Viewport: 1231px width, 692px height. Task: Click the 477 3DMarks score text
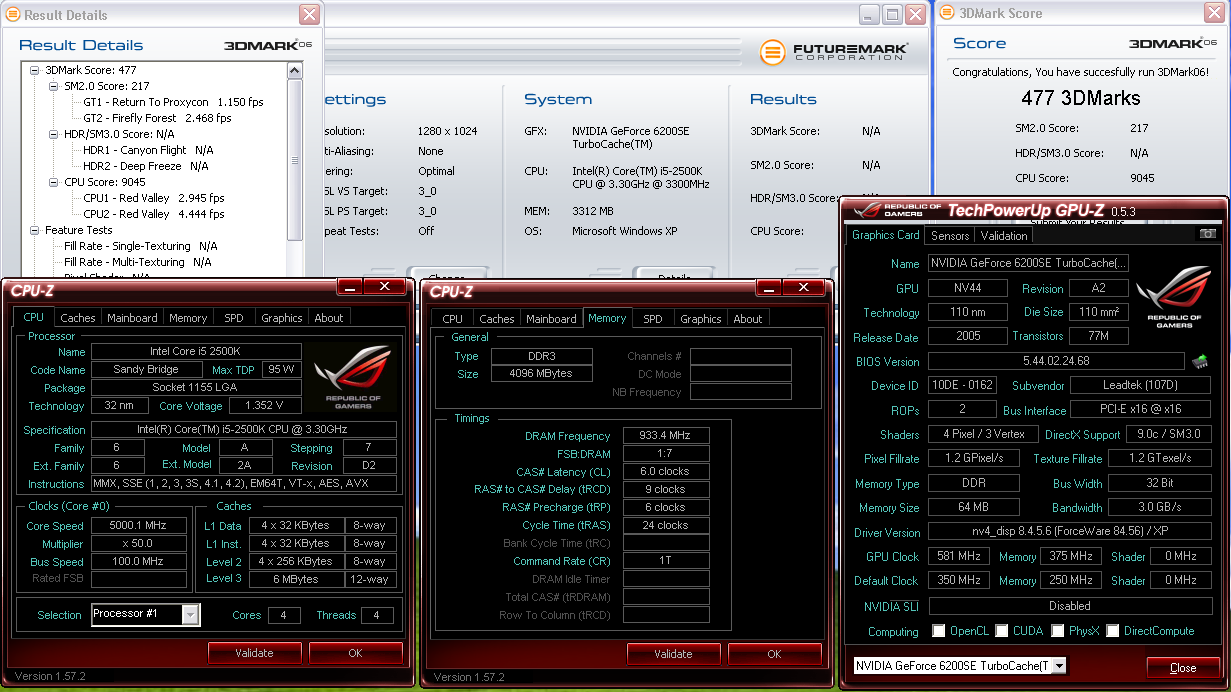click(1080, 98)
